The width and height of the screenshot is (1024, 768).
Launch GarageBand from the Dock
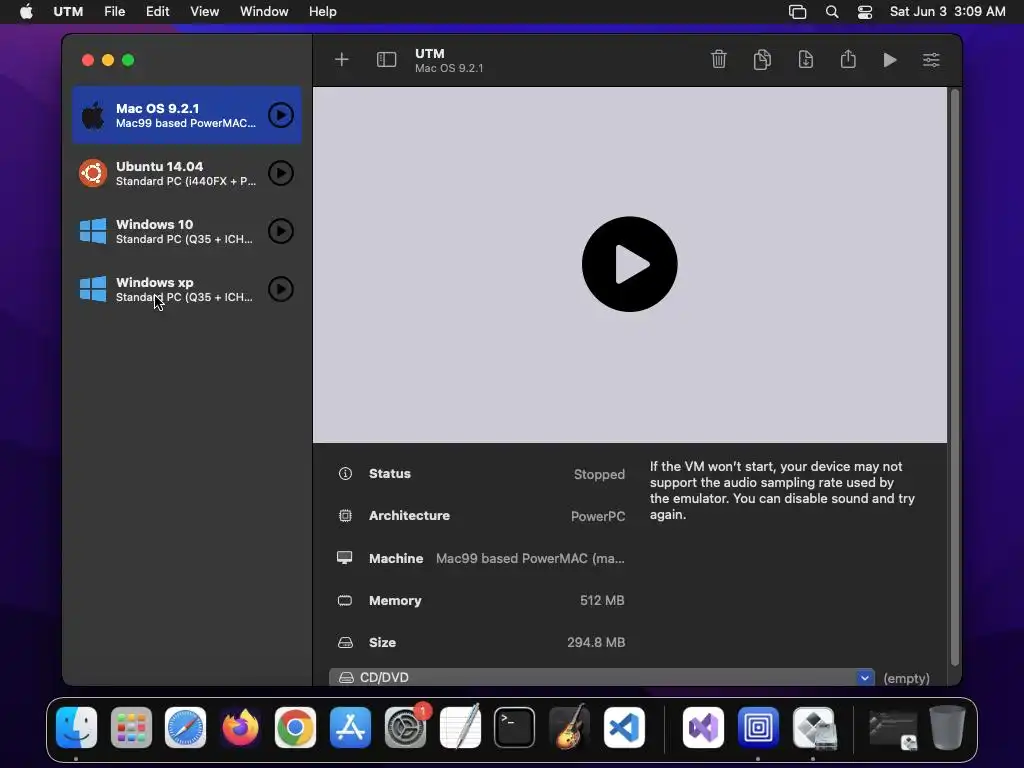569,727
